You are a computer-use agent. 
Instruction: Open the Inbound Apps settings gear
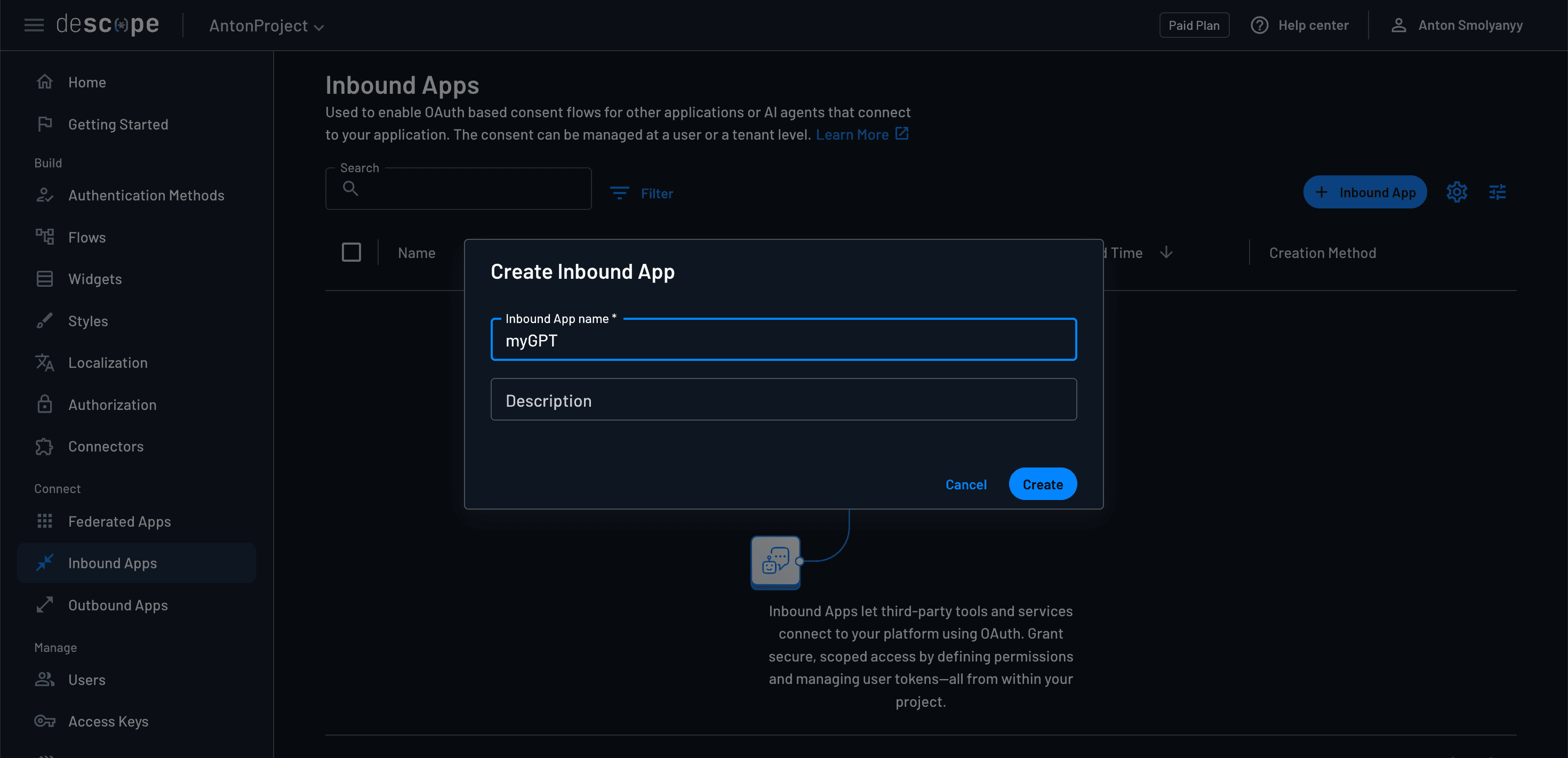pyautogui.click(x=1457, y=191)
